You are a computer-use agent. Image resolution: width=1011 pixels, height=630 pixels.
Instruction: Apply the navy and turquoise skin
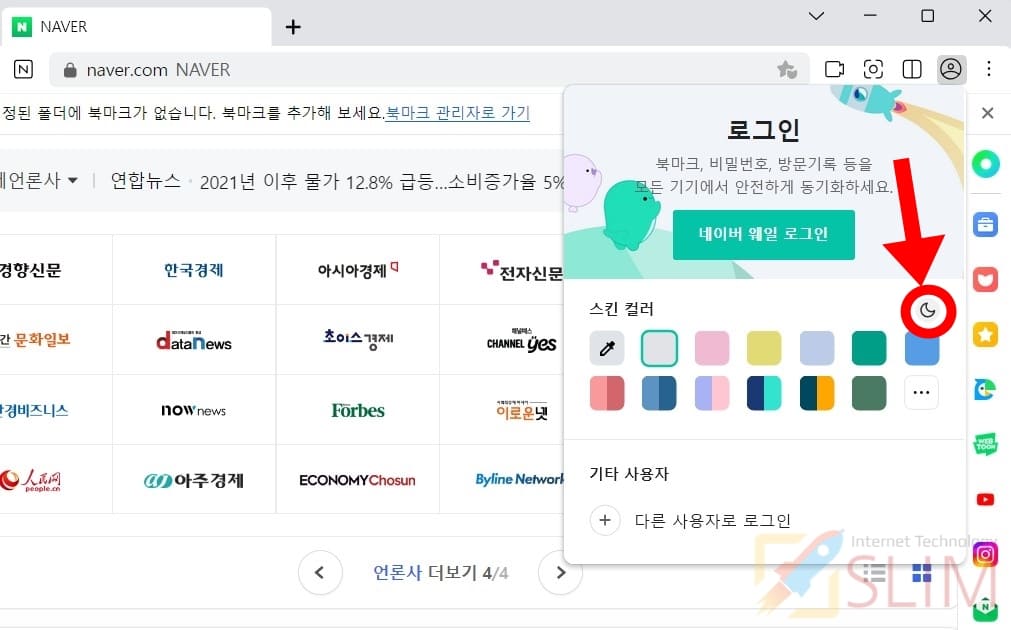(x=764, y=393)
